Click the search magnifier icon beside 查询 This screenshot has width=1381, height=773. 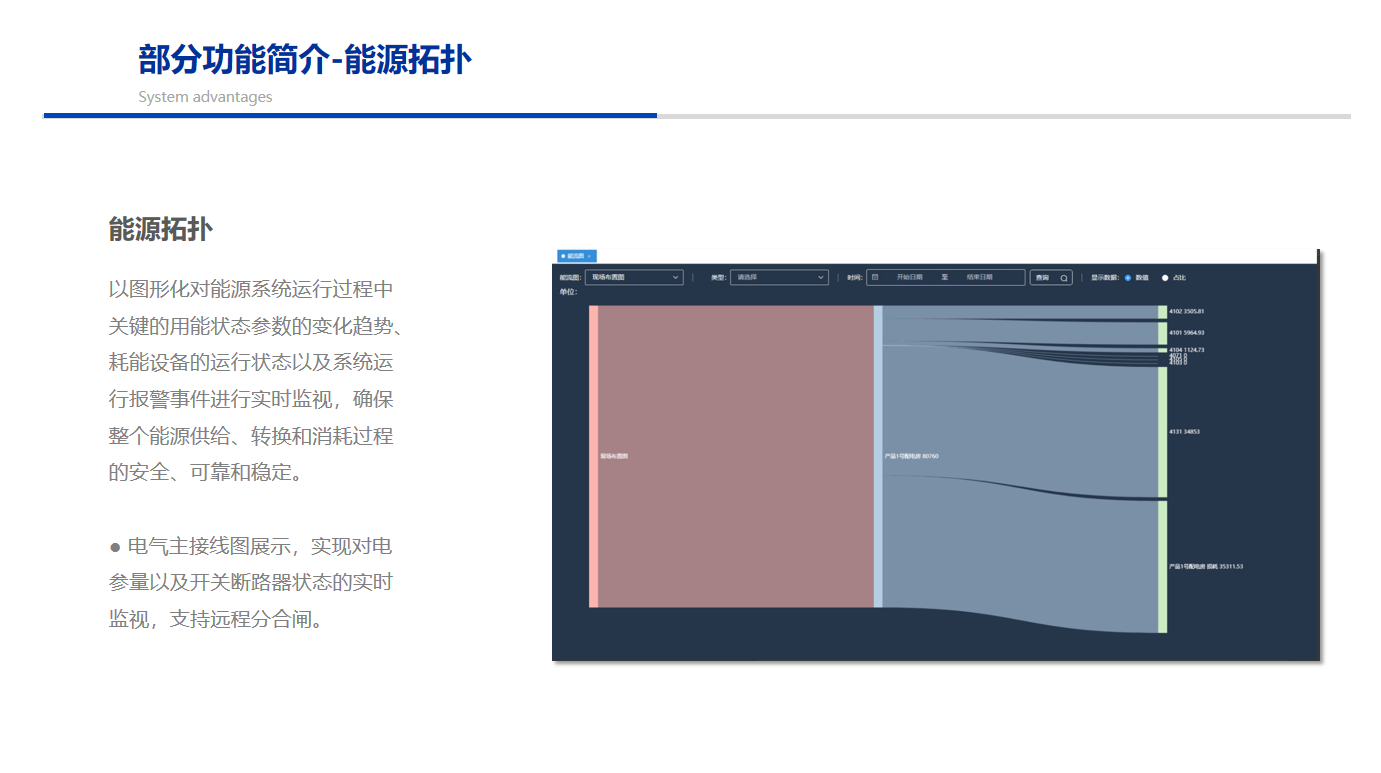coord(1064,278)
